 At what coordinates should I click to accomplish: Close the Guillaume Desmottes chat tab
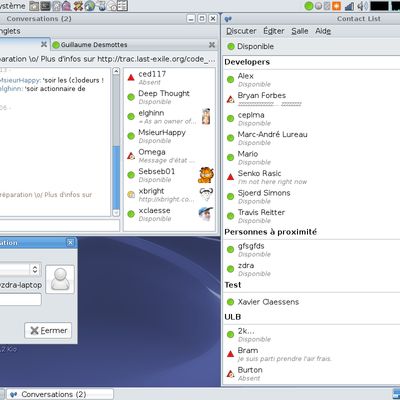212,44
